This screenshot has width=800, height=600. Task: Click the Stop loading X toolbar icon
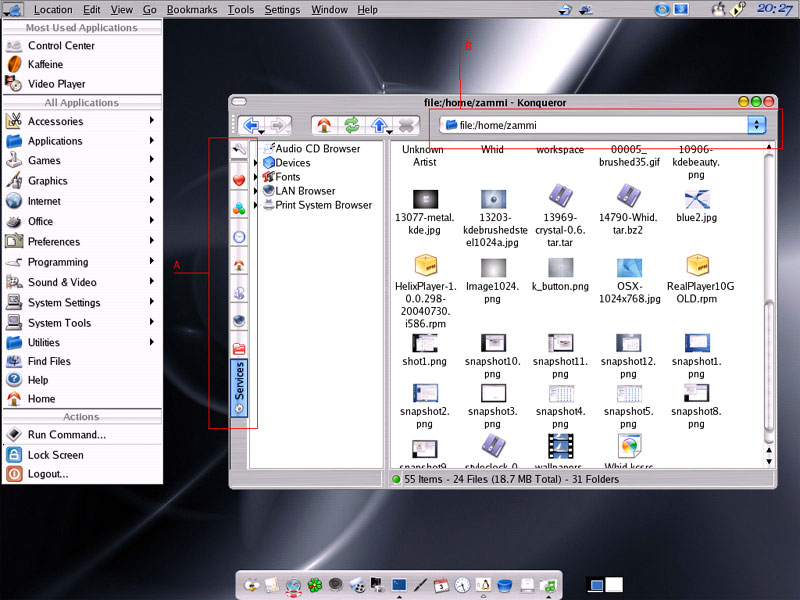tap(406, 125)
